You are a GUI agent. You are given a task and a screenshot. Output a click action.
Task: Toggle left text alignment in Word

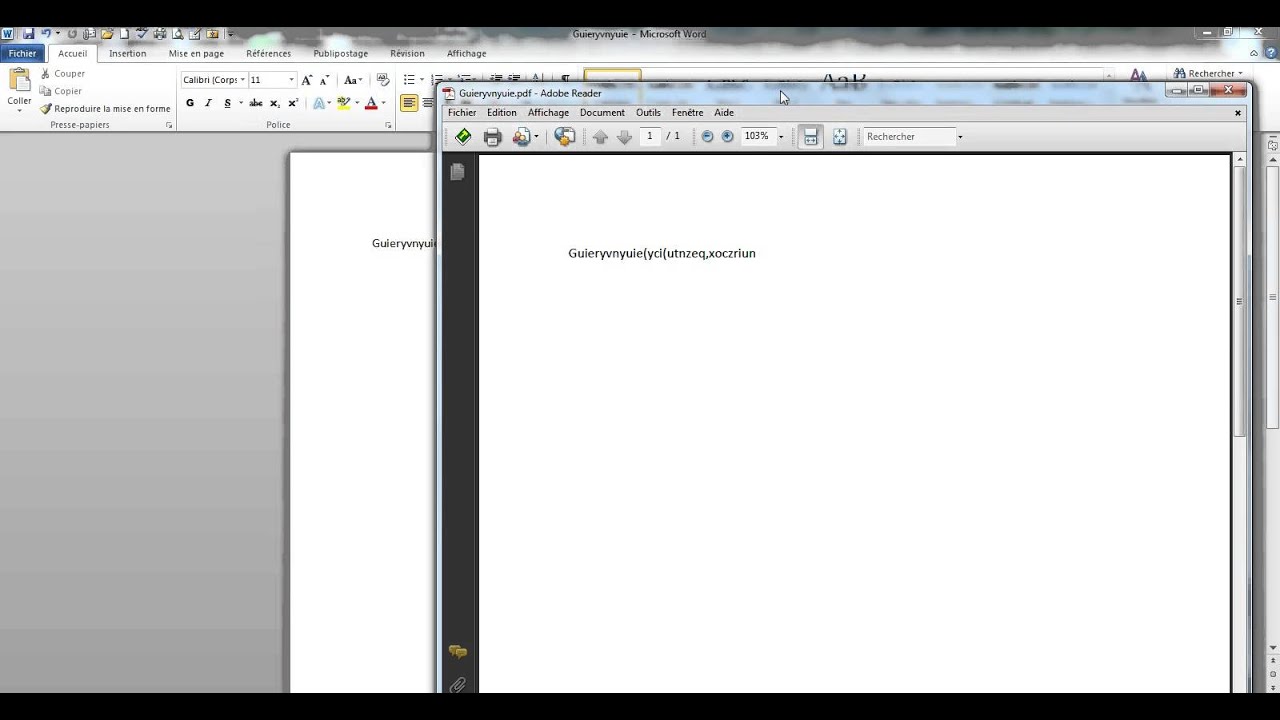[x=409, y=103]
